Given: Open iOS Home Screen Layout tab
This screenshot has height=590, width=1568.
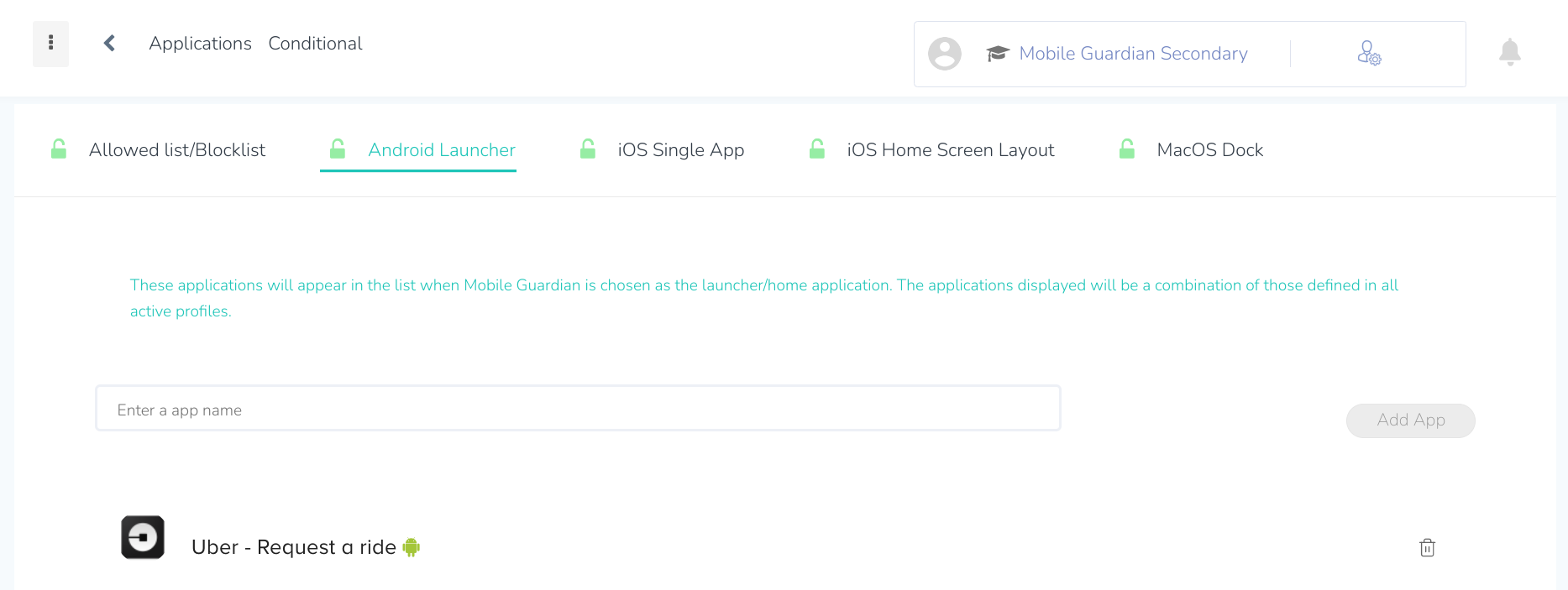Looking at the screenshot, I should coord(951,150).
